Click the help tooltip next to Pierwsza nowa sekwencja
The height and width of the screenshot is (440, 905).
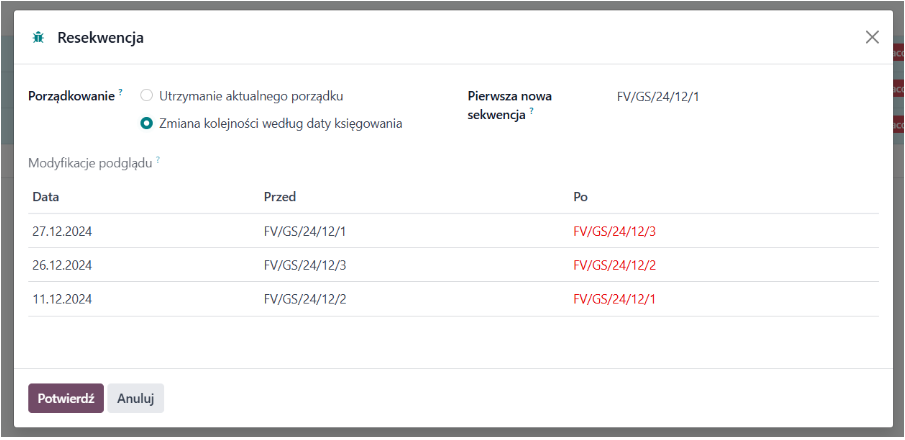click(531, 111)
